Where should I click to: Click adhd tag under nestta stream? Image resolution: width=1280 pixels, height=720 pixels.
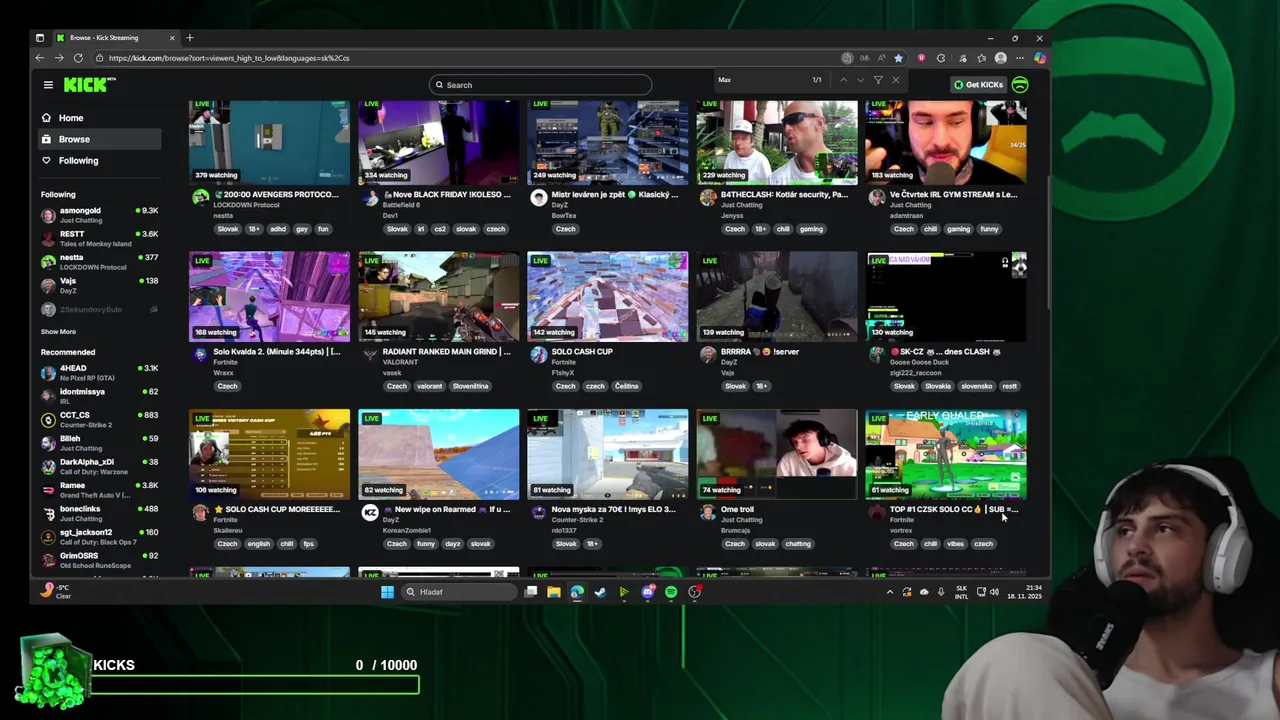[278, 229]
